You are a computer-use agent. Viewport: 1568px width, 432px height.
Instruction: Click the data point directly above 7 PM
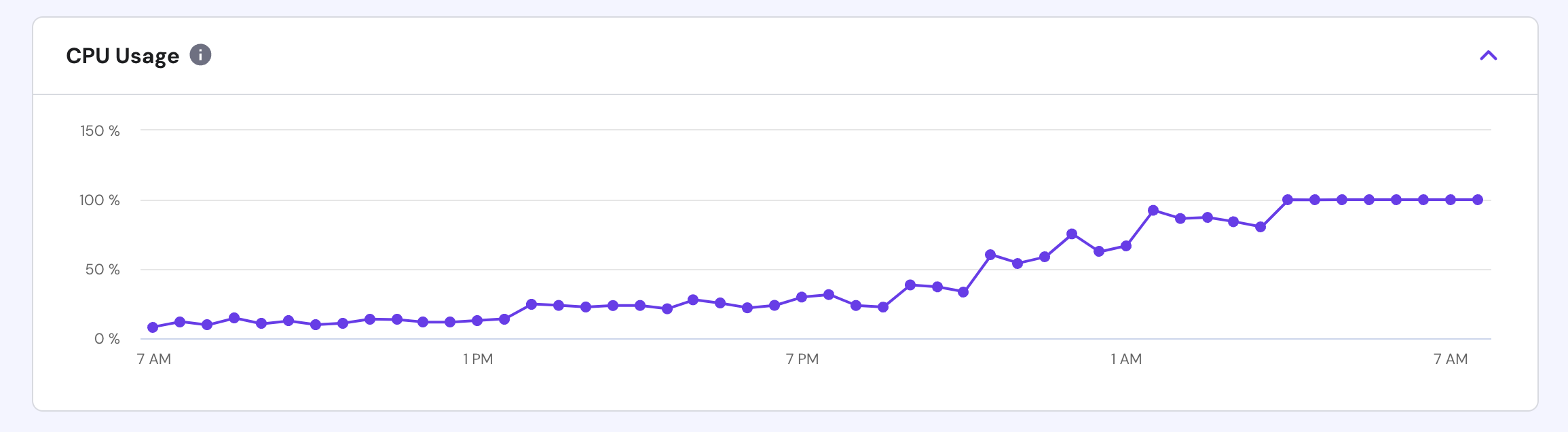coord(802,297)
